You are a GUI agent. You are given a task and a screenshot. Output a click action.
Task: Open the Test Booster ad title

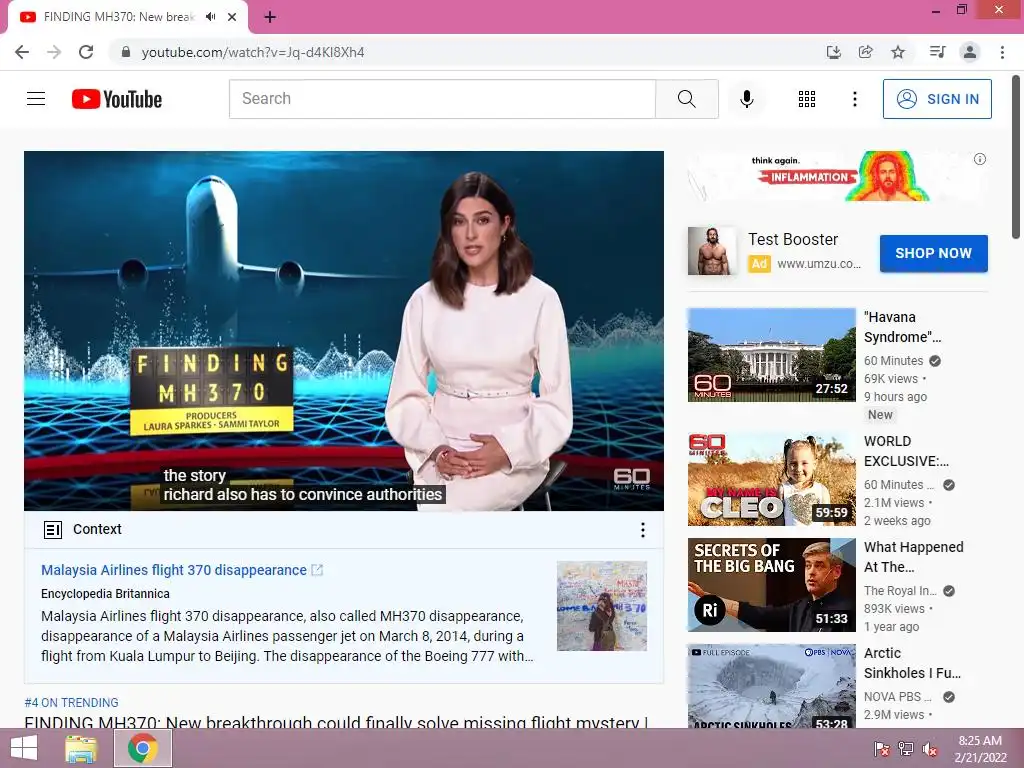793,240
